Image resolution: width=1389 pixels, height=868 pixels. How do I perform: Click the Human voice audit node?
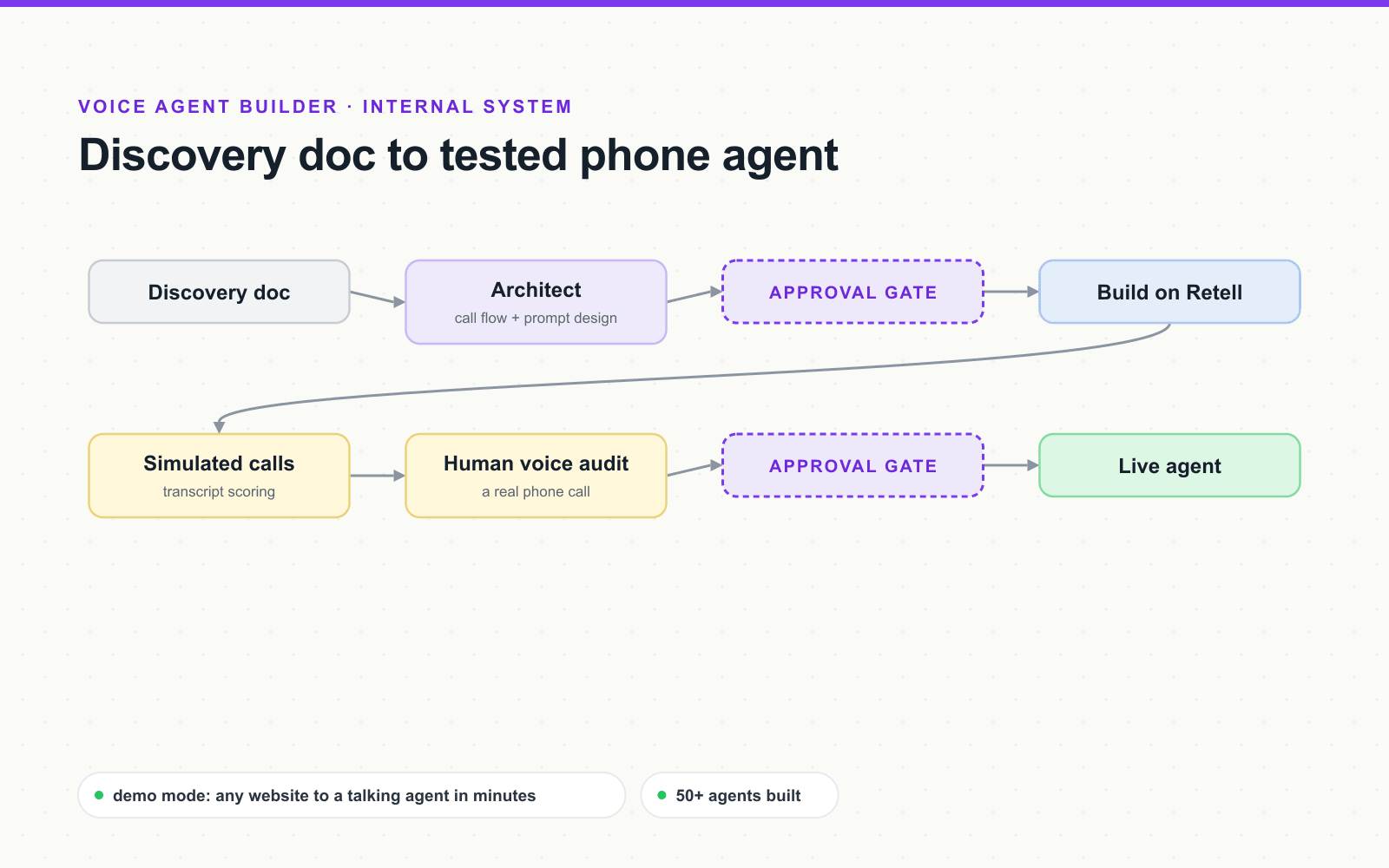click(x=536, y=476)
